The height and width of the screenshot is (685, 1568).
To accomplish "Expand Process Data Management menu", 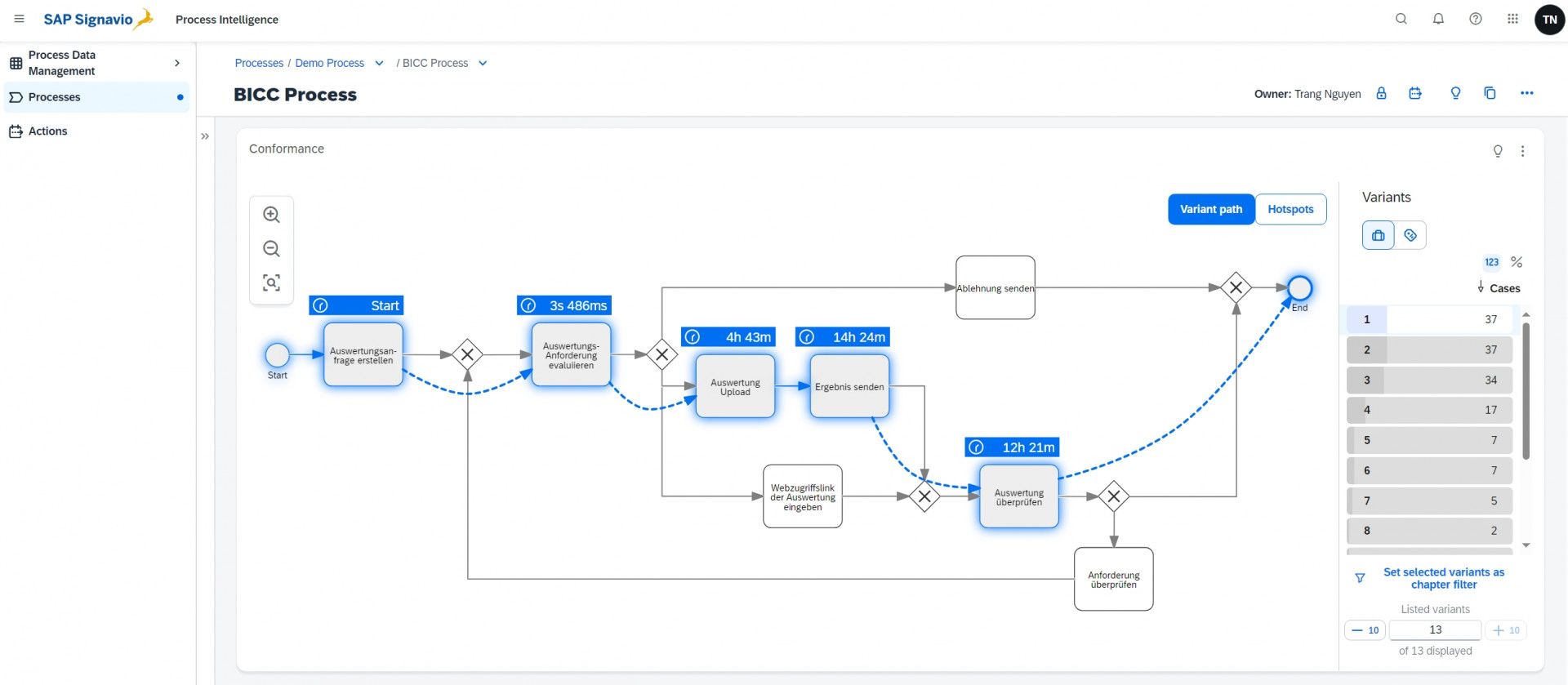I will click(x=177, y=63).
